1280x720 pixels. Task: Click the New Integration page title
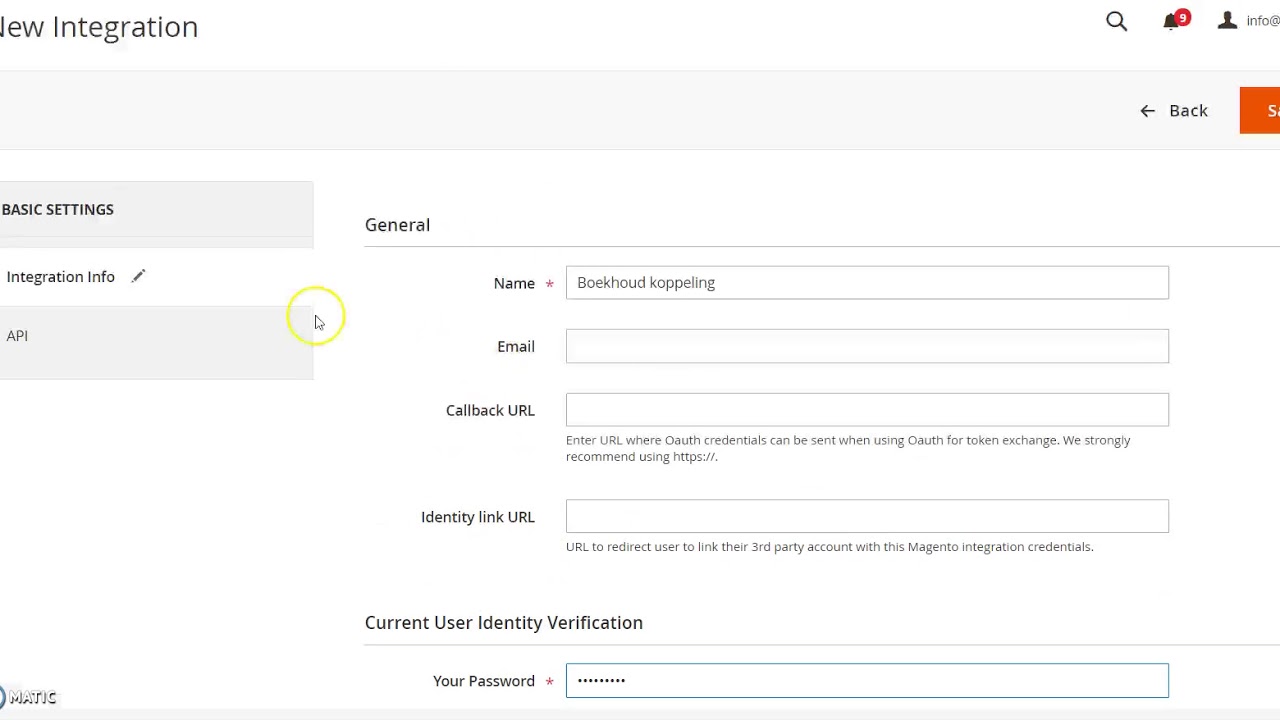99,27
